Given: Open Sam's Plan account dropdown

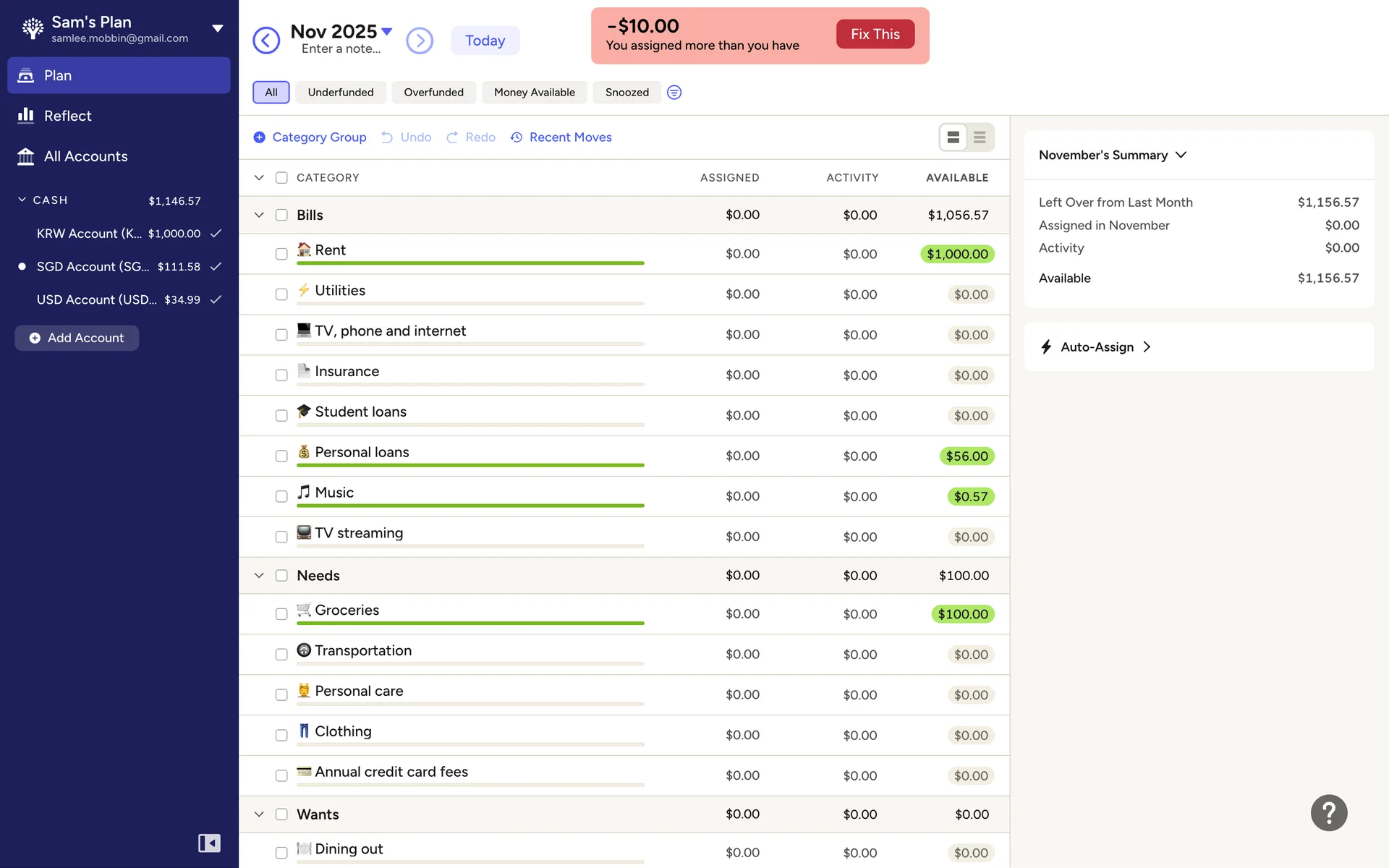Looking at the screenshot, I should click(217, 29).
